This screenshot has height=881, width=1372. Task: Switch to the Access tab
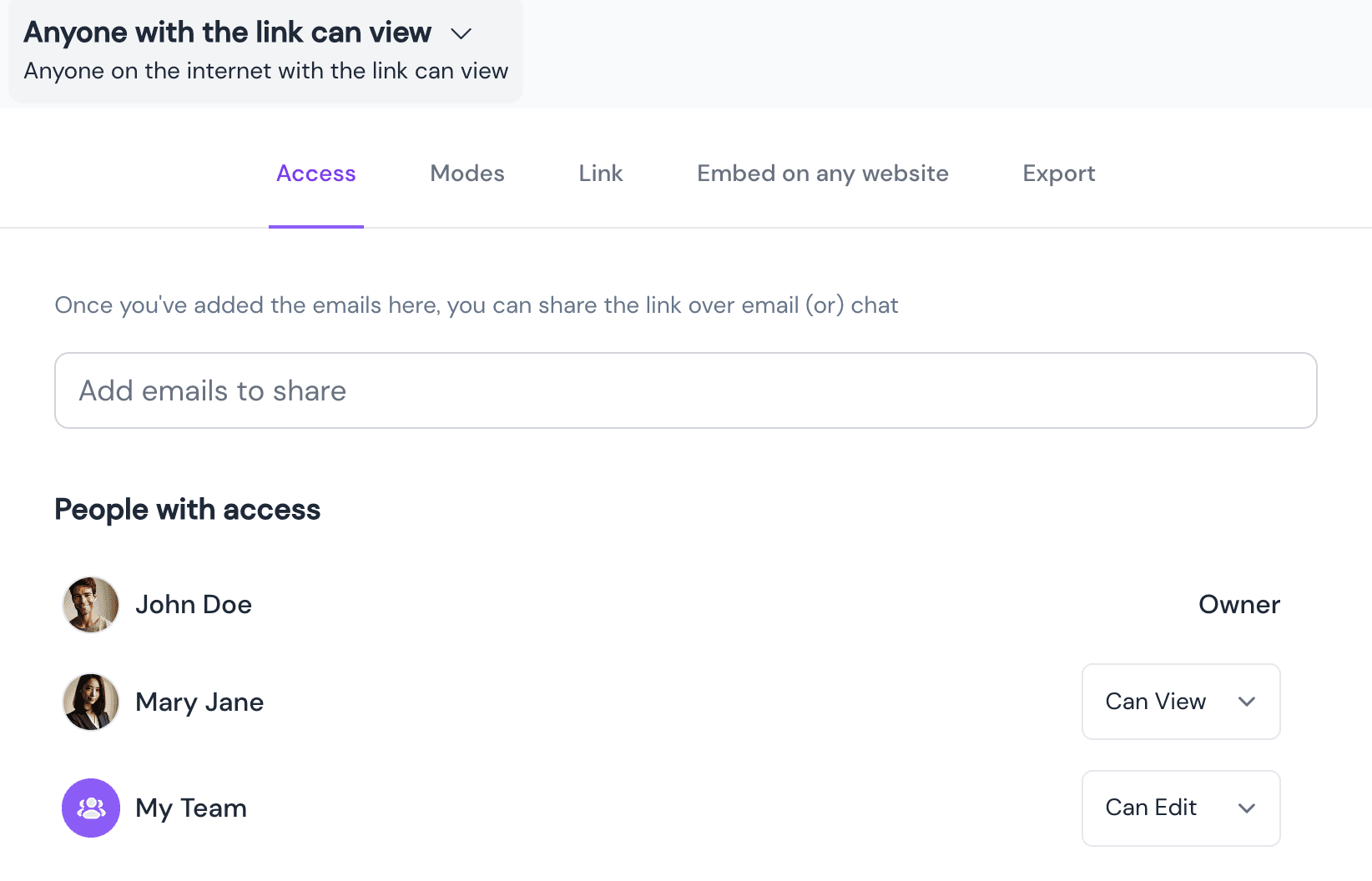[x=315, y=174]
